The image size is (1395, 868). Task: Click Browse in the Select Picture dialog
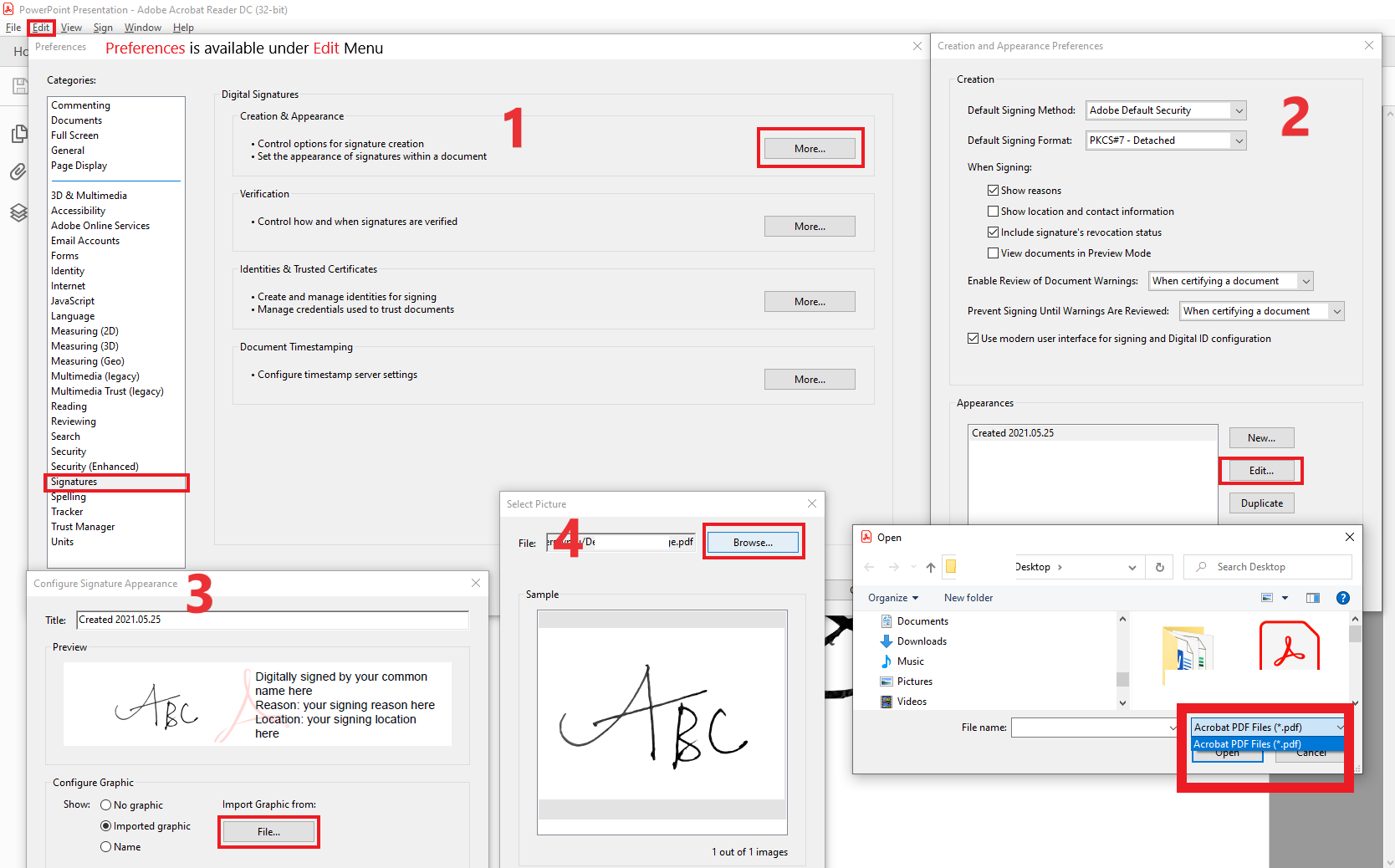(752, 542)
